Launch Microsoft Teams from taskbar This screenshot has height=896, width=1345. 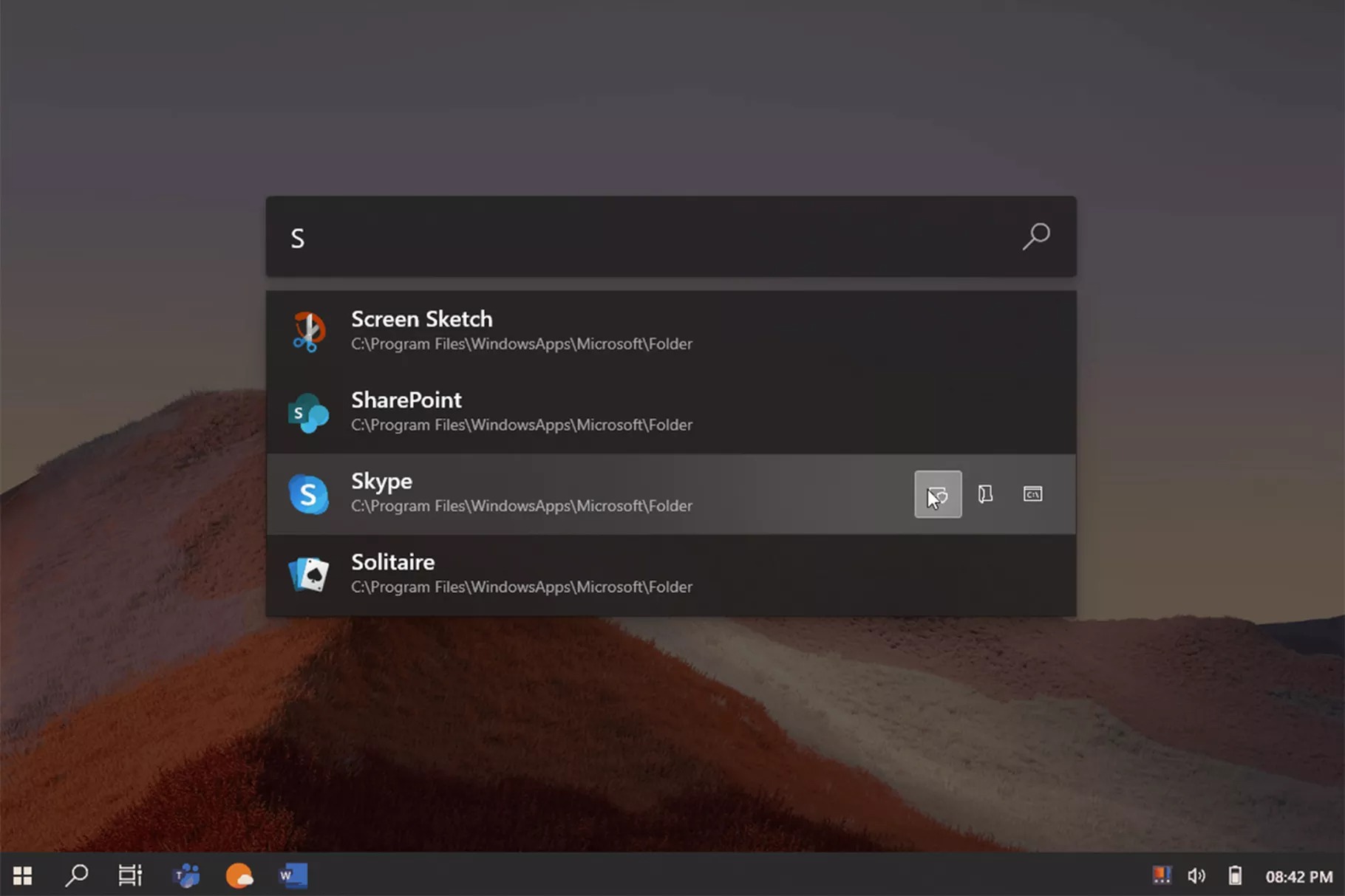tap(185, 875)
